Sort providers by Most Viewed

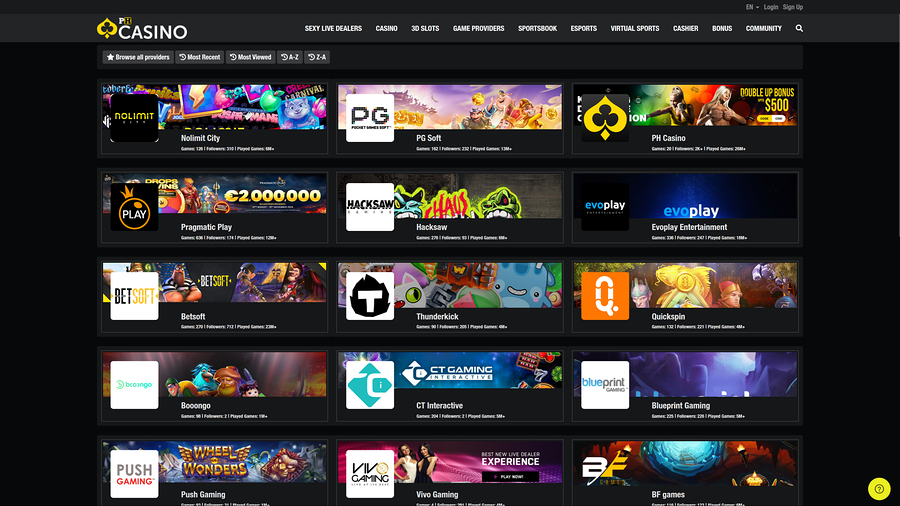250,57
